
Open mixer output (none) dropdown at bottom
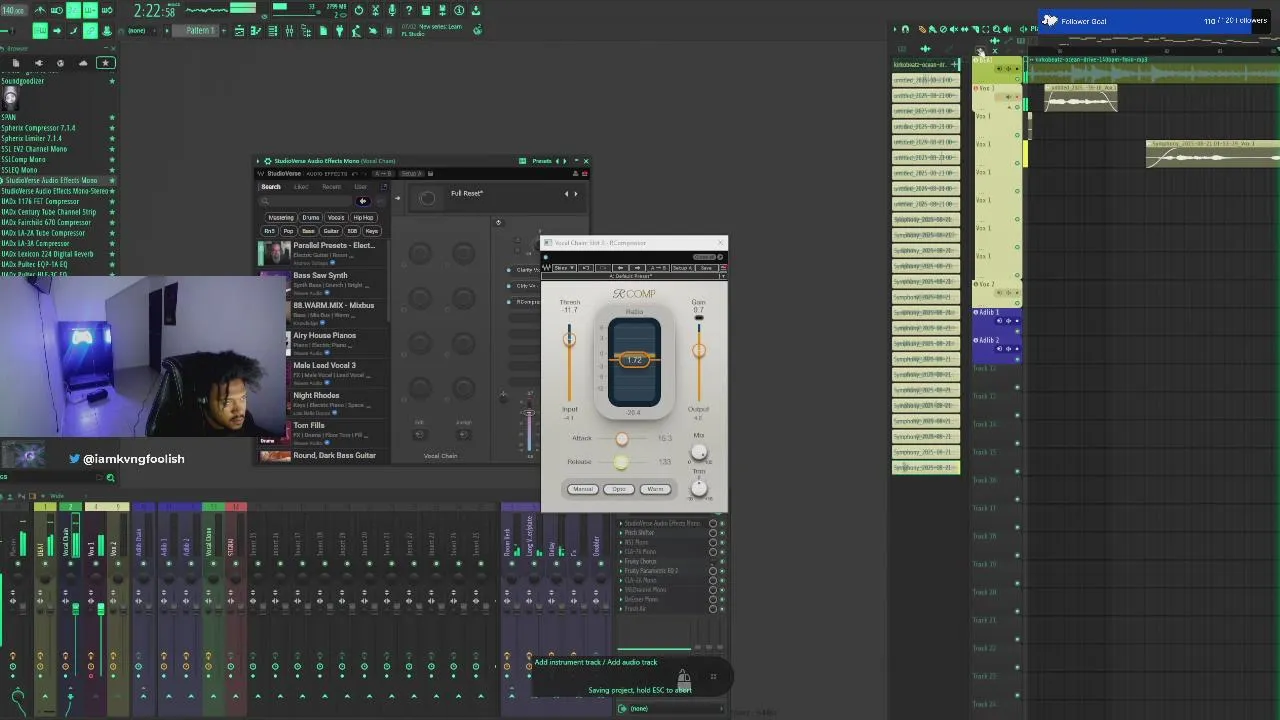(x=670, y=708)
